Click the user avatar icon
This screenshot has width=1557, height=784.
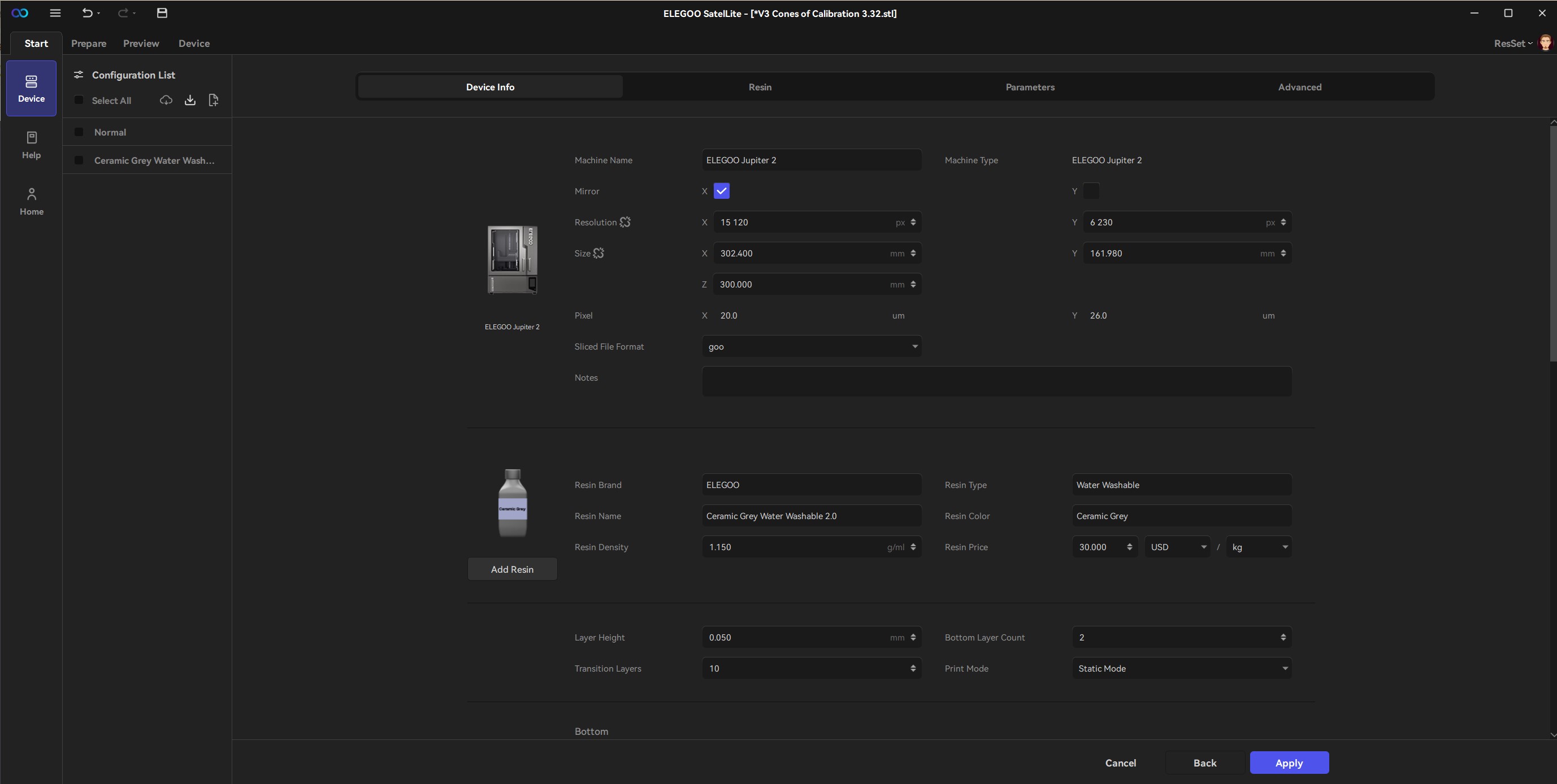coord(1545,43)
